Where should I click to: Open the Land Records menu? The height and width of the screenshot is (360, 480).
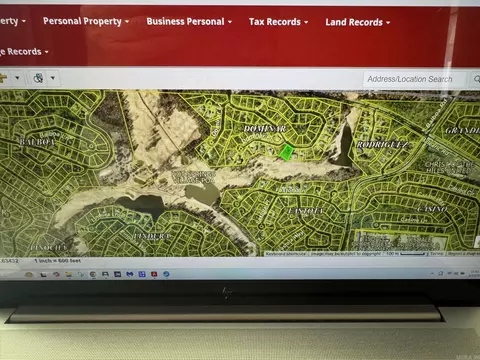pos(357,22)
